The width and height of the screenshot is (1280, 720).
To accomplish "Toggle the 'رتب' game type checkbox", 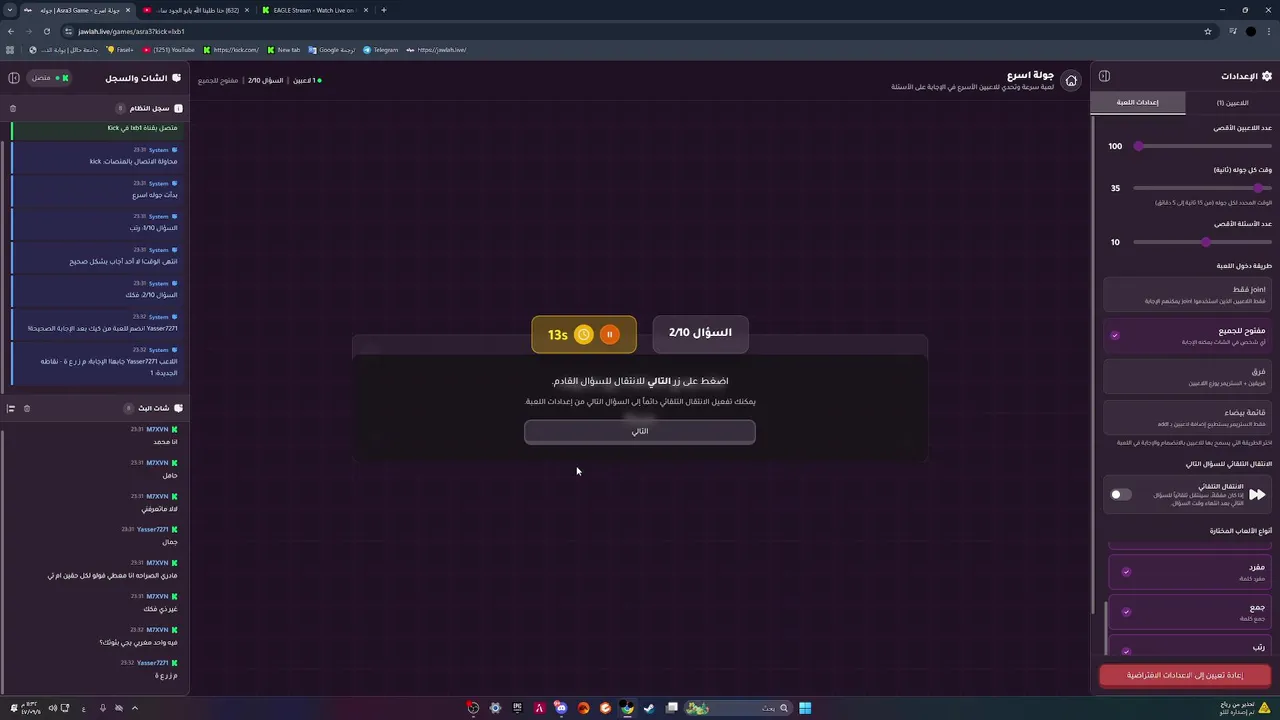I will click(x=1126, y=651).
